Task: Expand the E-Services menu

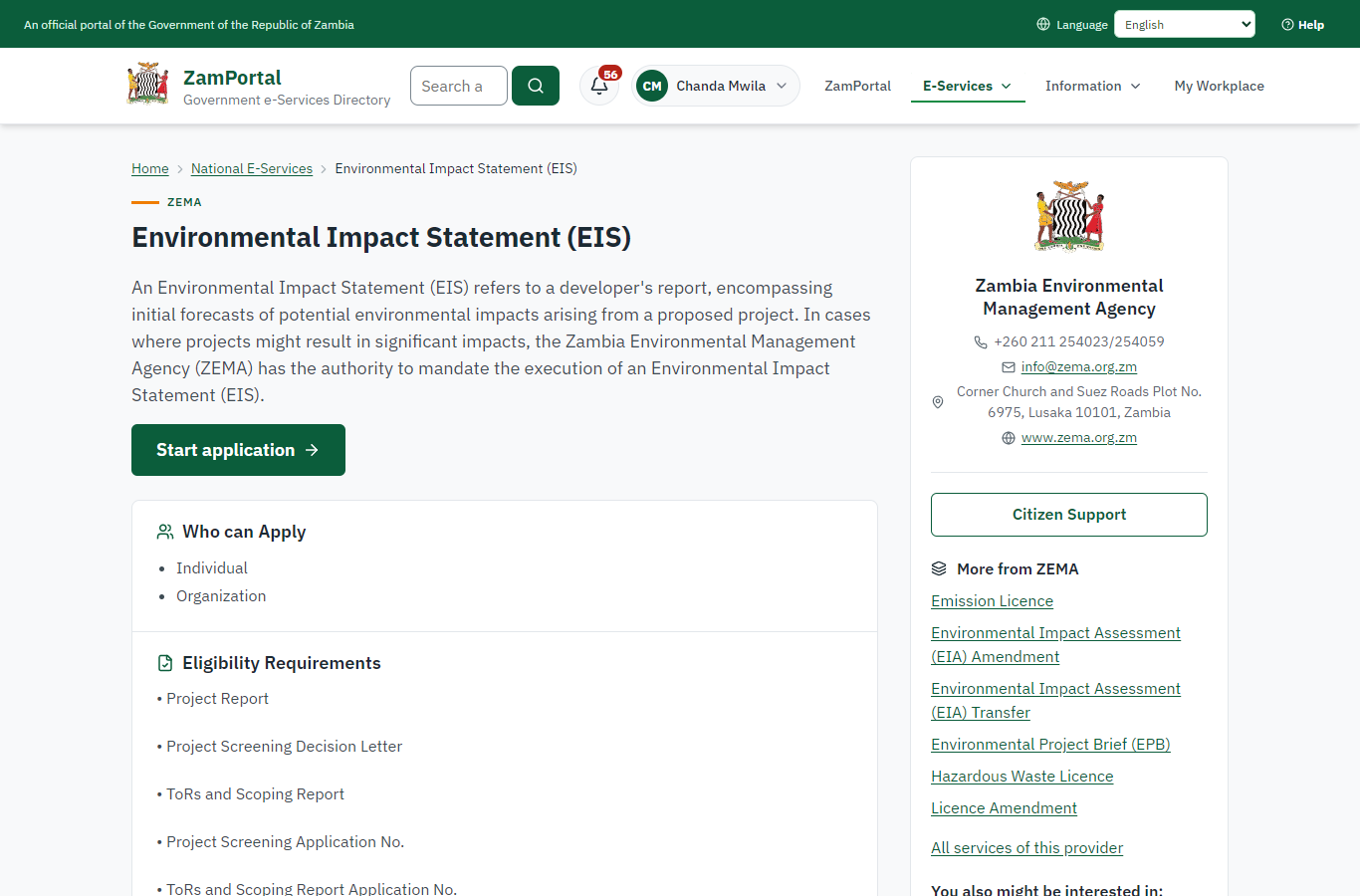Action: pyautogui.click(x=968, y=86)
